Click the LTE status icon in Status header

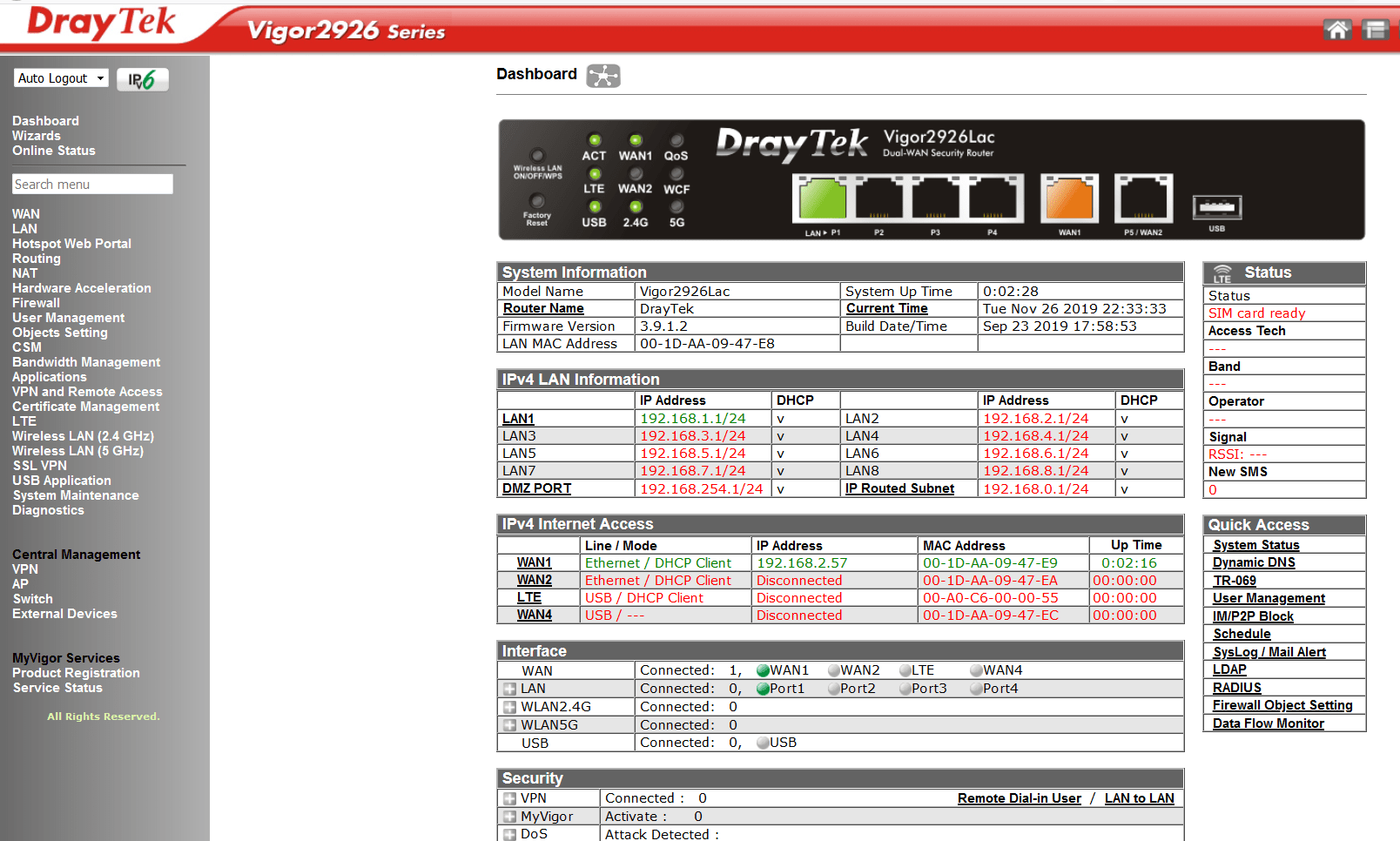coord(1222,273)
